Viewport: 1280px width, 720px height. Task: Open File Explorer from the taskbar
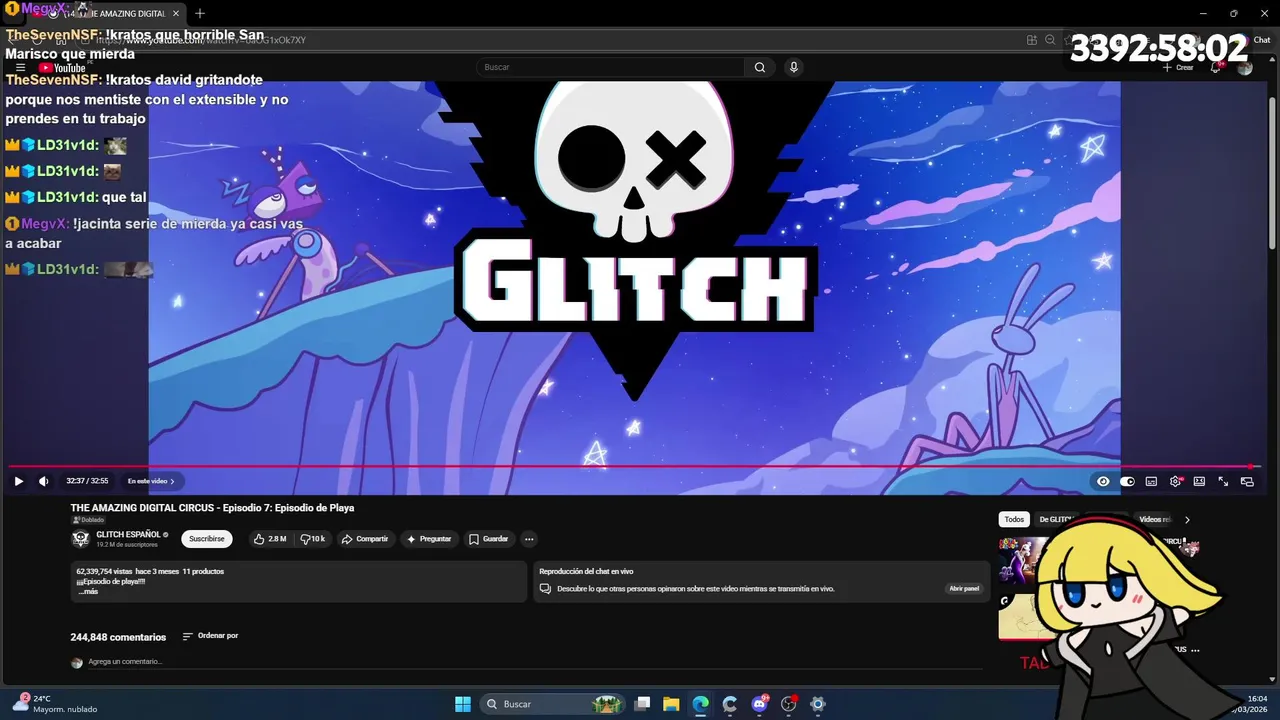[x=671, y=704]
